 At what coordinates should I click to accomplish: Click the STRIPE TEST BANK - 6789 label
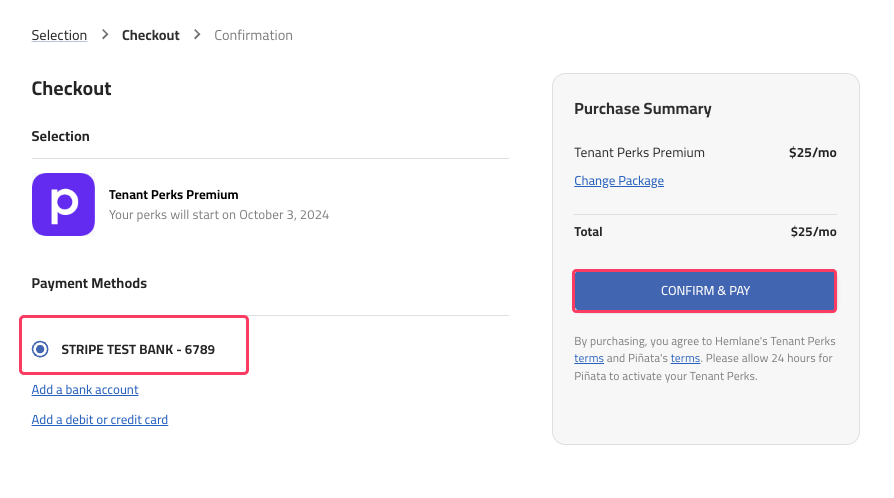point(138,350)
